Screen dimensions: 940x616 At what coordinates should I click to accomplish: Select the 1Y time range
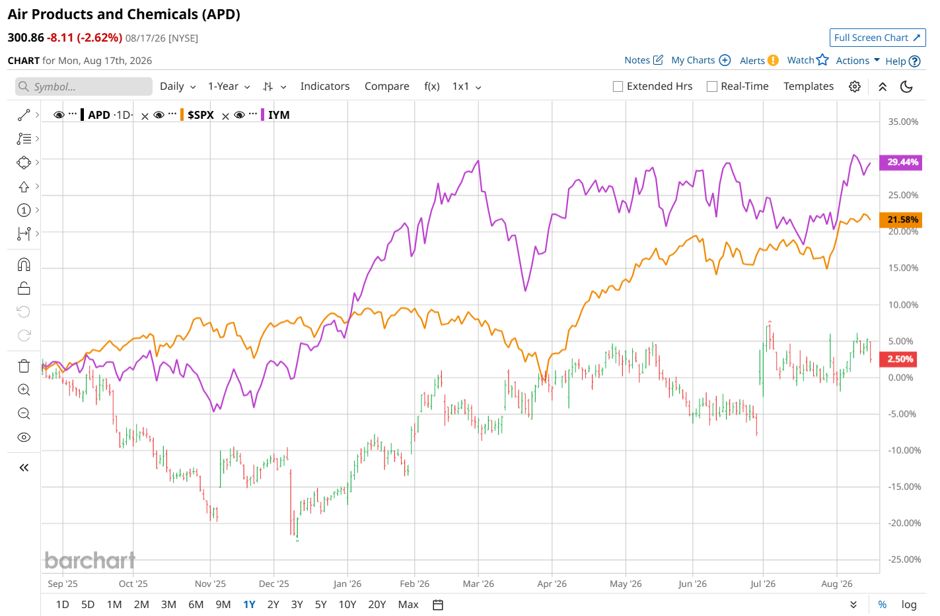(x=249, y=605)
